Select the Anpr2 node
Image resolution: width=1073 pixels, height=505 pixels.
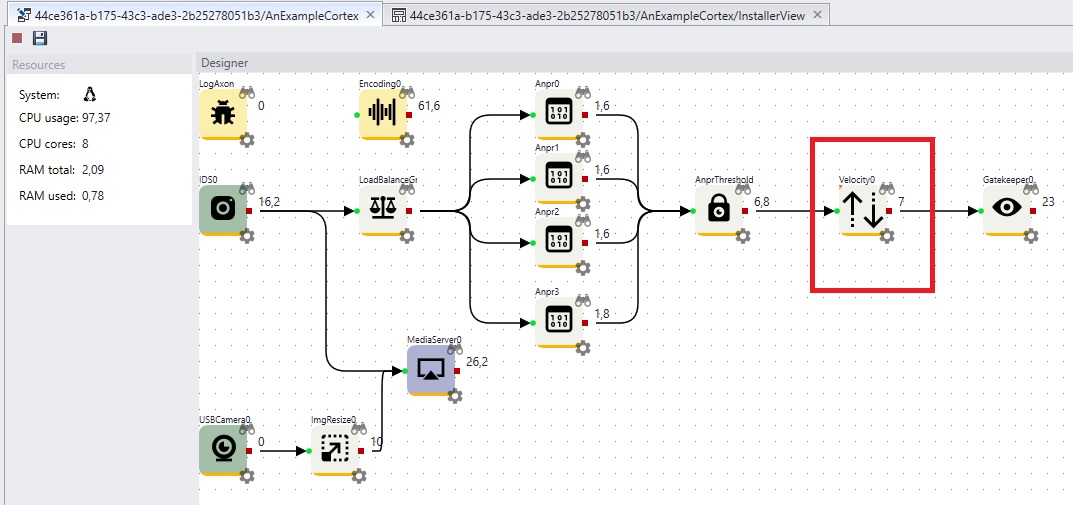pos(558,242)
